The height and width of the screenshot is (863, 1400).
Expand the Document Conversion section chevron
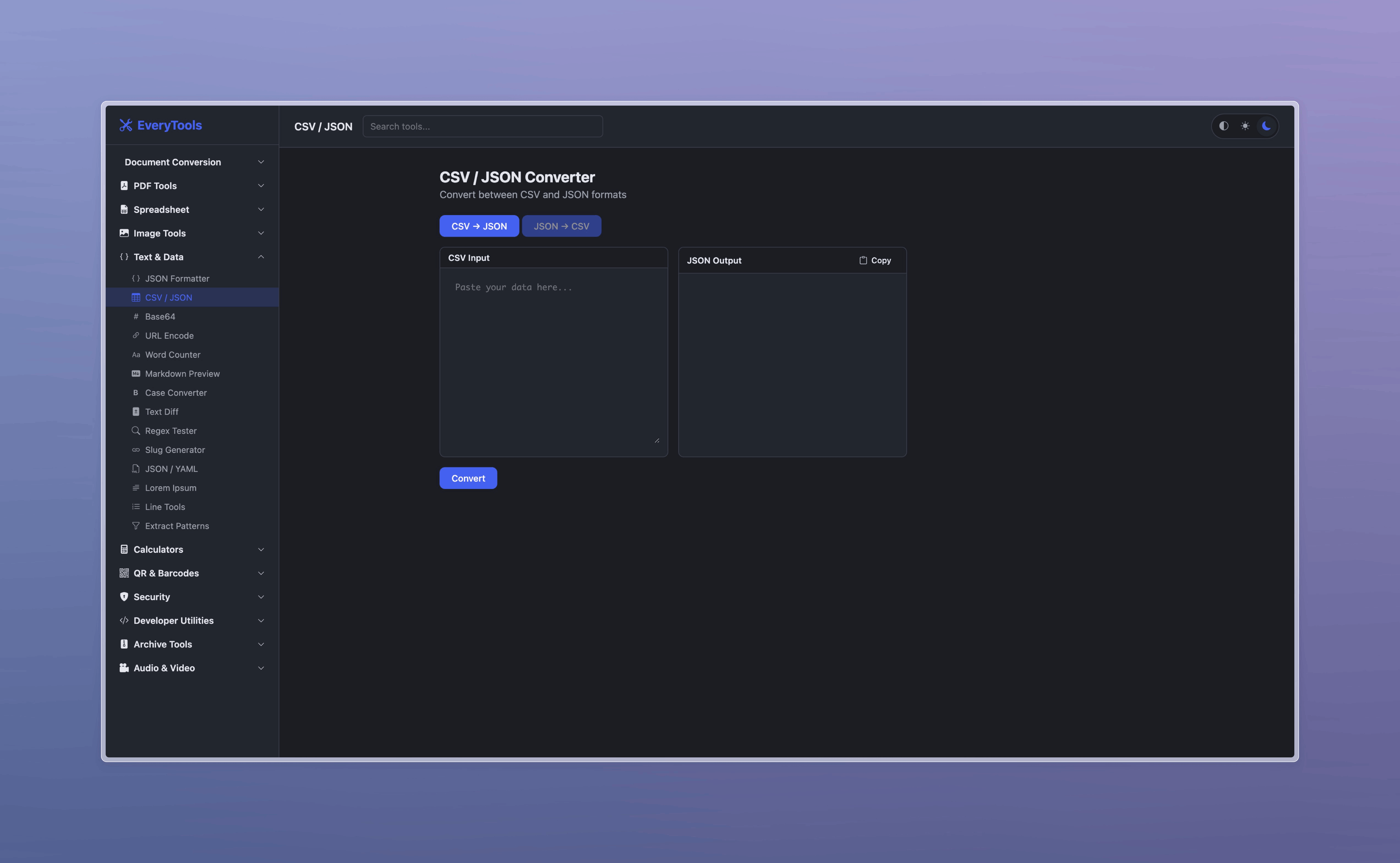pyautogui.click(x=261, y=162)
